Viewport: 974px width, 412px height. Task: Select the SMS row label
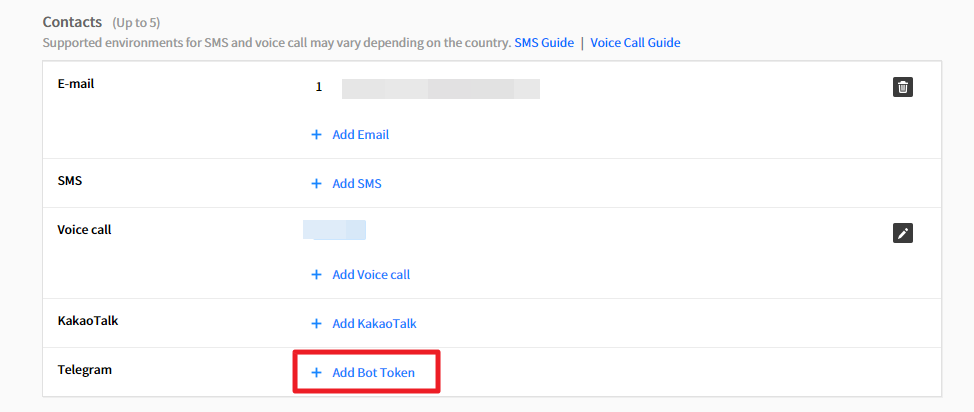(x=70, y=180)
